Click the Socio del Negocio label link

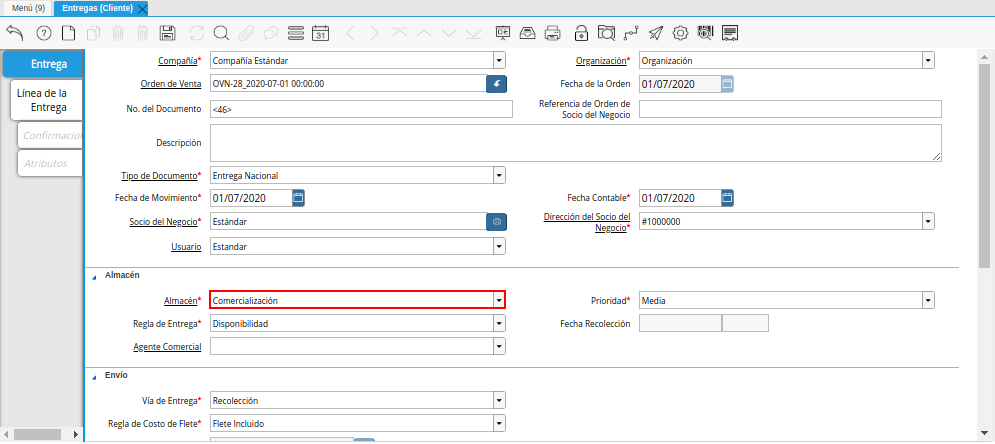point(161,221)
